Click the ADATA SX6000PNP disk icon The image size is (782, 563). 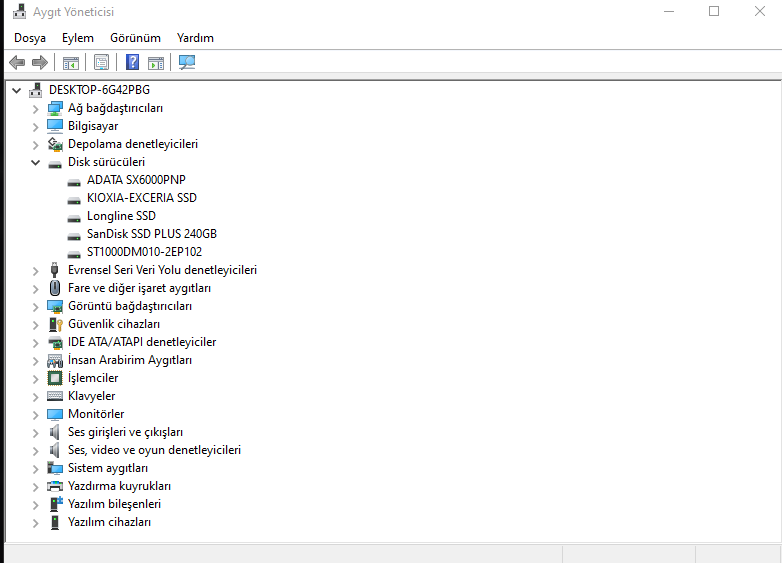(x=74, y=183)
